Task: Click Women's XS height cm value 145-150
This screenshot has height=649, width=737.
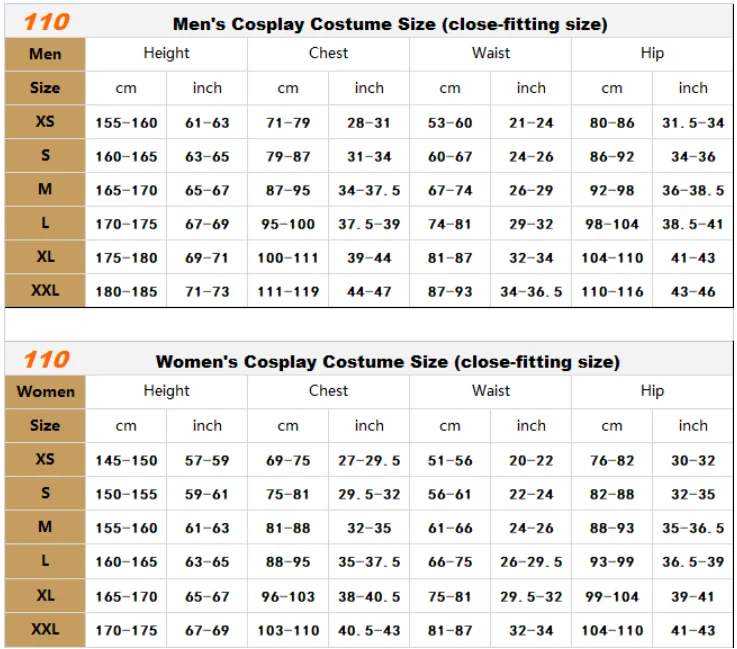Action: (x=126, y=460)
